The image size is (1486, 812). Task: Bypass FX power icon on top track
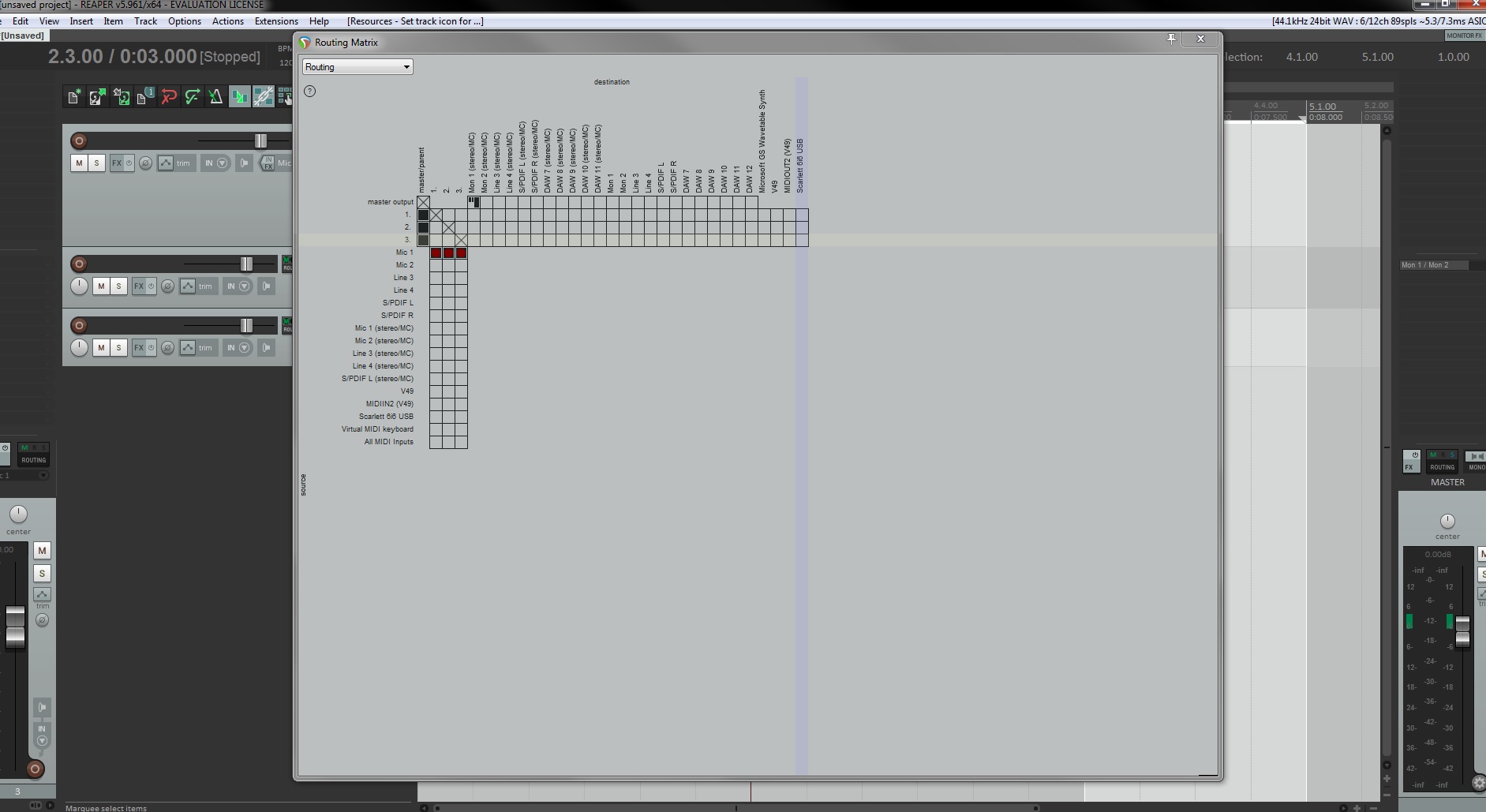[129, 163]
